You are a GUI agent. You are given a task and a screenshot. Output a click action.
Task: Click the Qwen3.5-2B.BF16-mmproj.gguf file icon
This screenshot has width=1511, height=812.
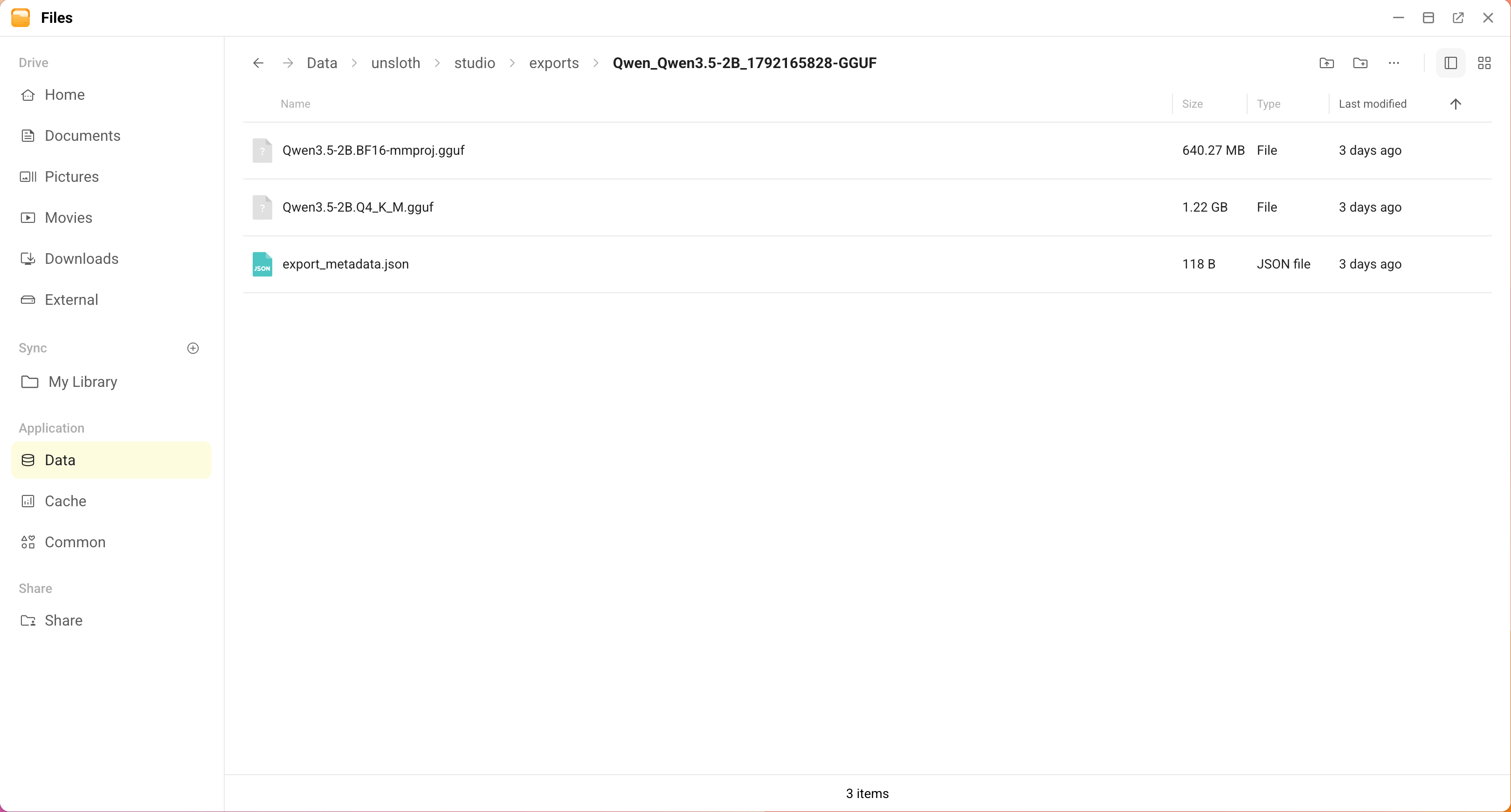point(262,151)
